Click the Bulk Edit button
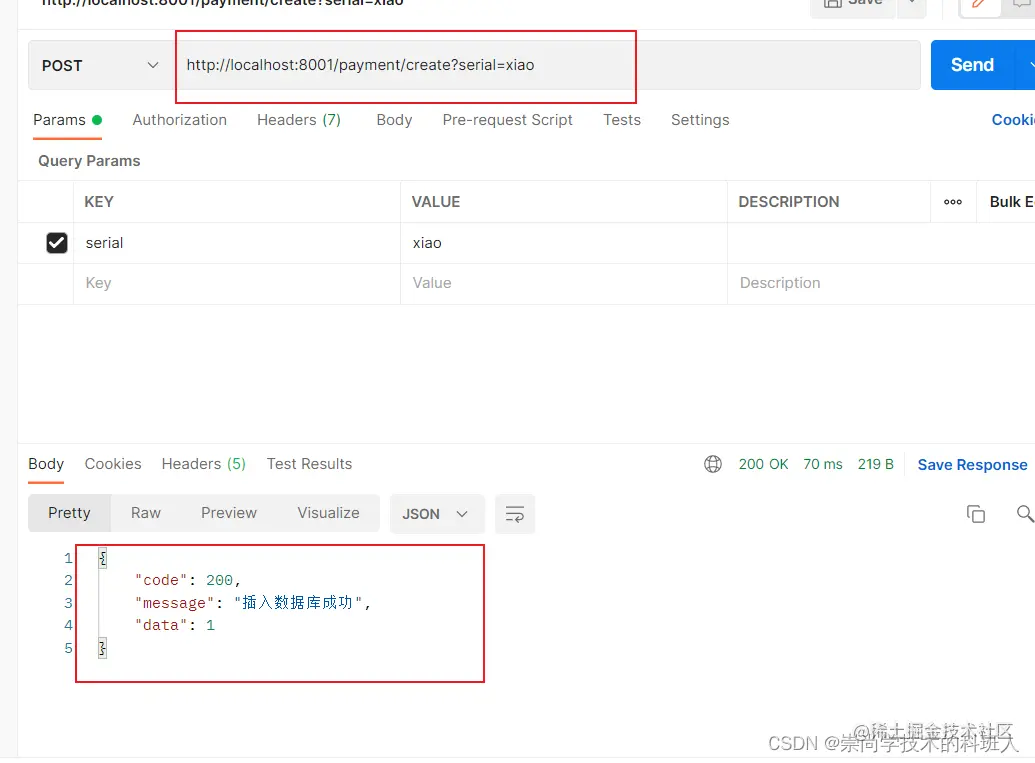Viewport: 1035px width, 763px height. tap(1012, 202)
